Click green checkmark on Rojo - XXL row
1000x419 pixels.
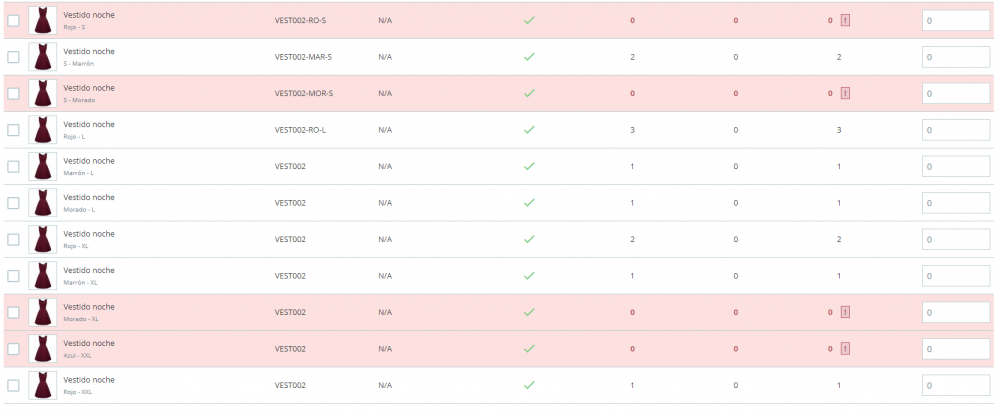coord(529,385)
